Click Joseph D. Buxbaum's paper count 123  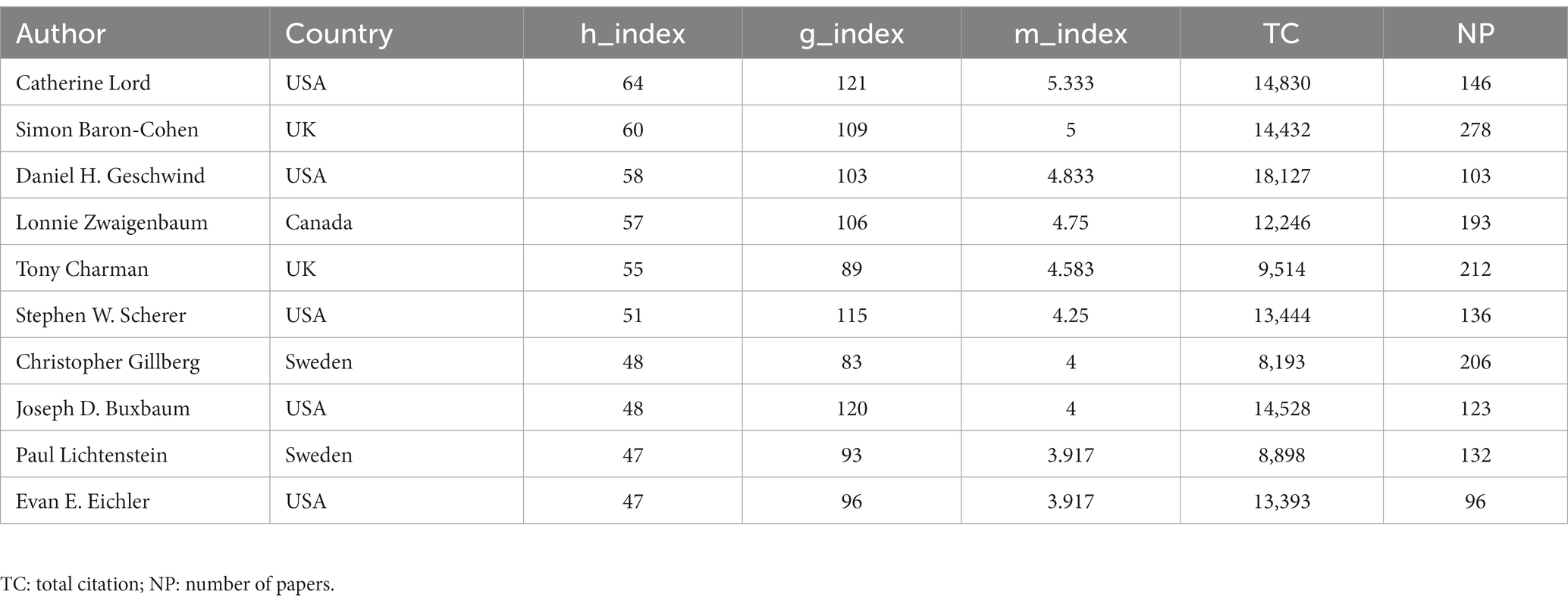point(1475,408)
